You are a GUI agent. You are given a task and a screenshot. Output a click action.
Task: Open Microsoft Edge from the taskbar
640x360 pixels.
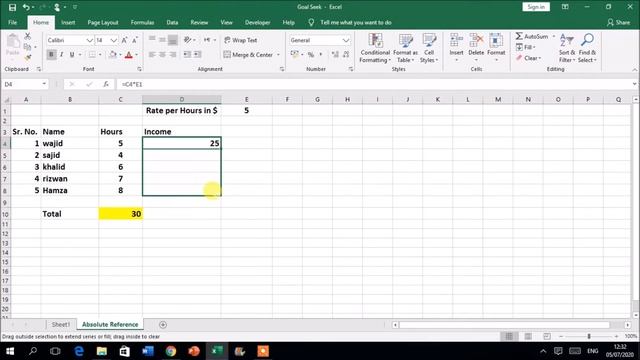(x=79, y=351)
